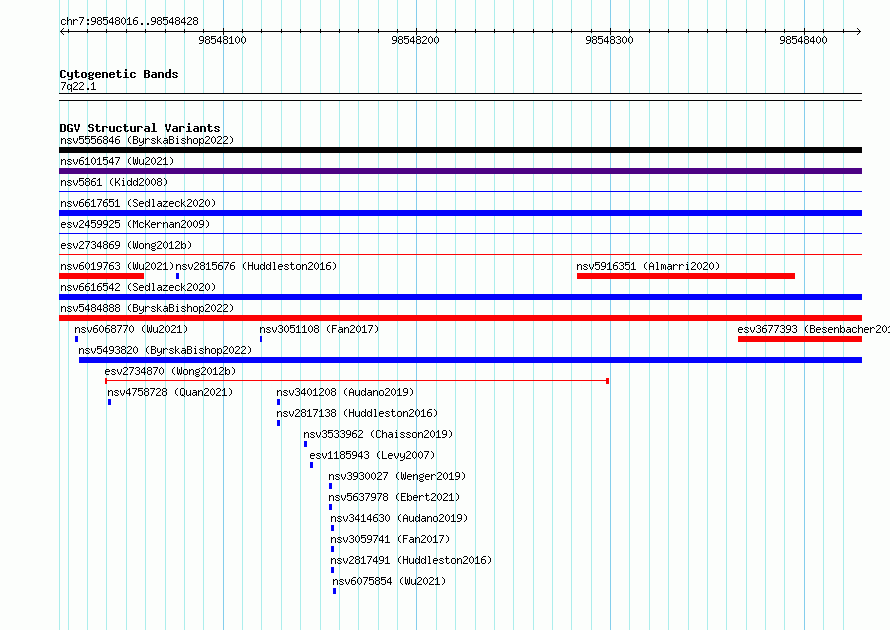Image resolution: width=890 pixels, height=630 pixels.
Task: Open the nsv5861 (Kidd2008) variant label
Action: point(114,182)
